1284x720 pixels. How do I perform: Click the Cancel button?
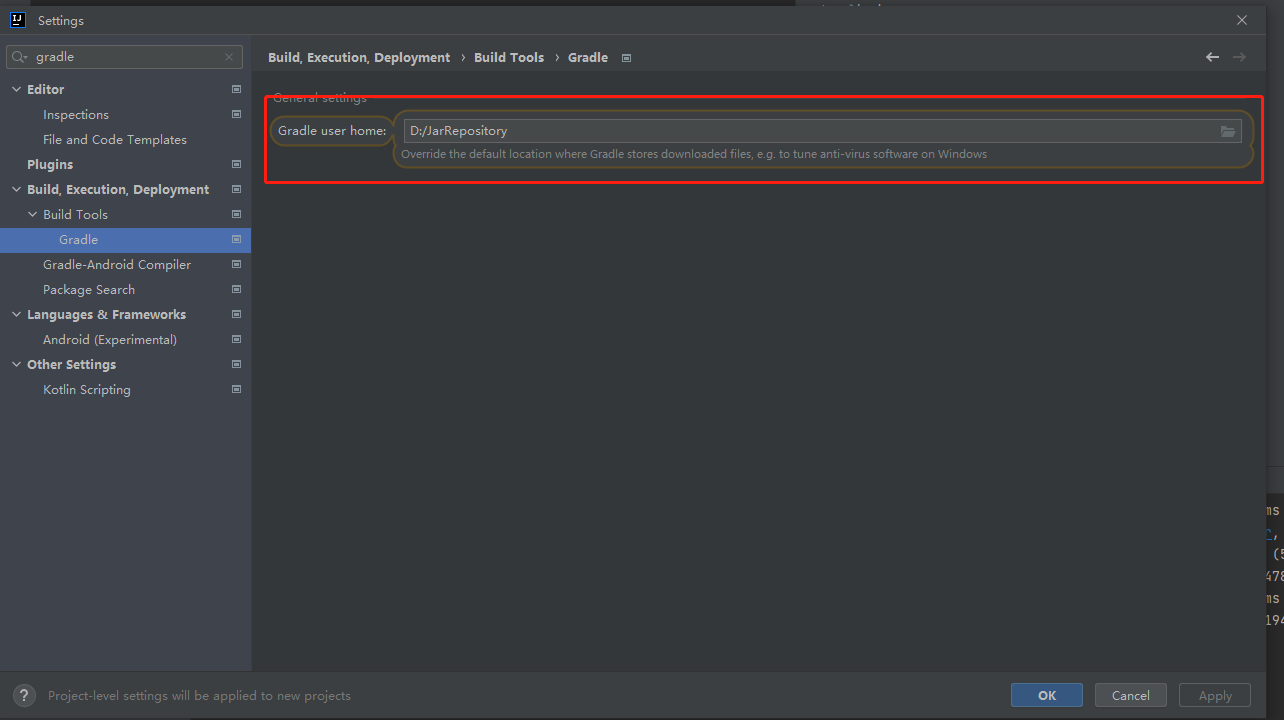(x=1131, y=695)
